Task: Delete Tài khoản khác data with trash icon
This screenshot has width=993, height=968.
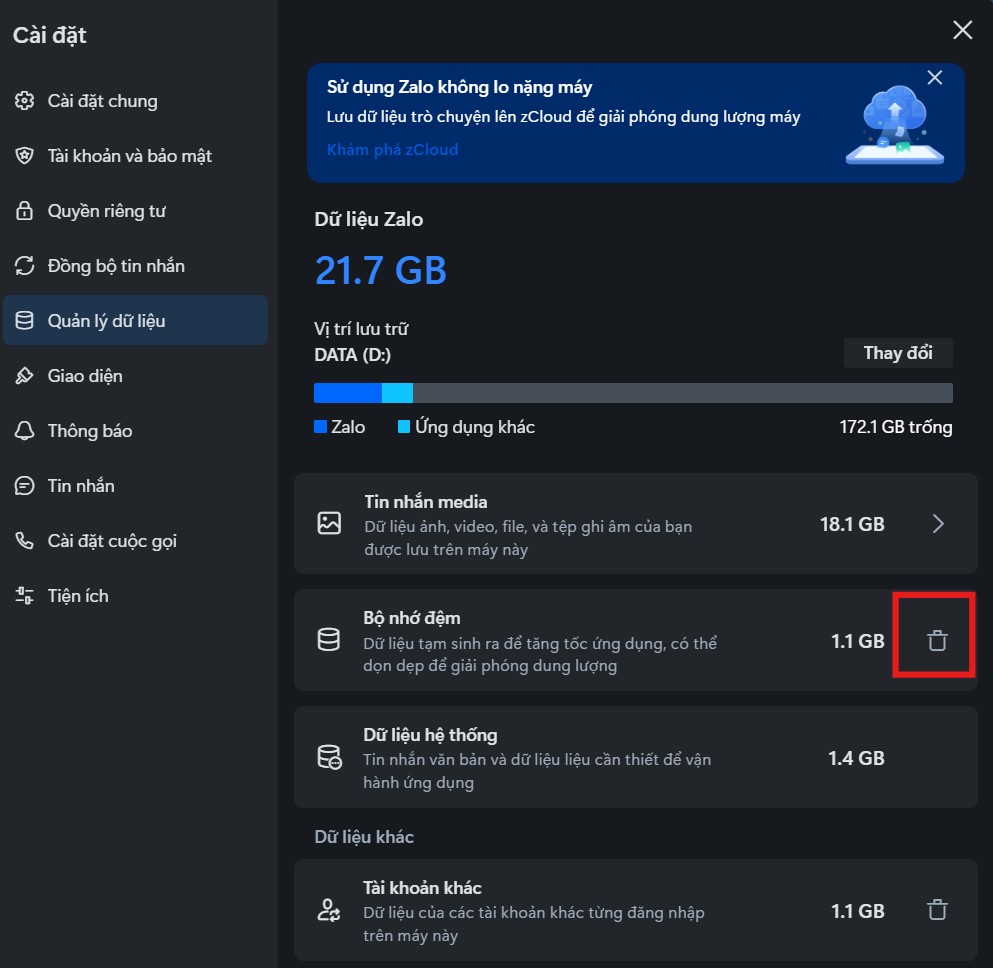Action: point(937,910)
